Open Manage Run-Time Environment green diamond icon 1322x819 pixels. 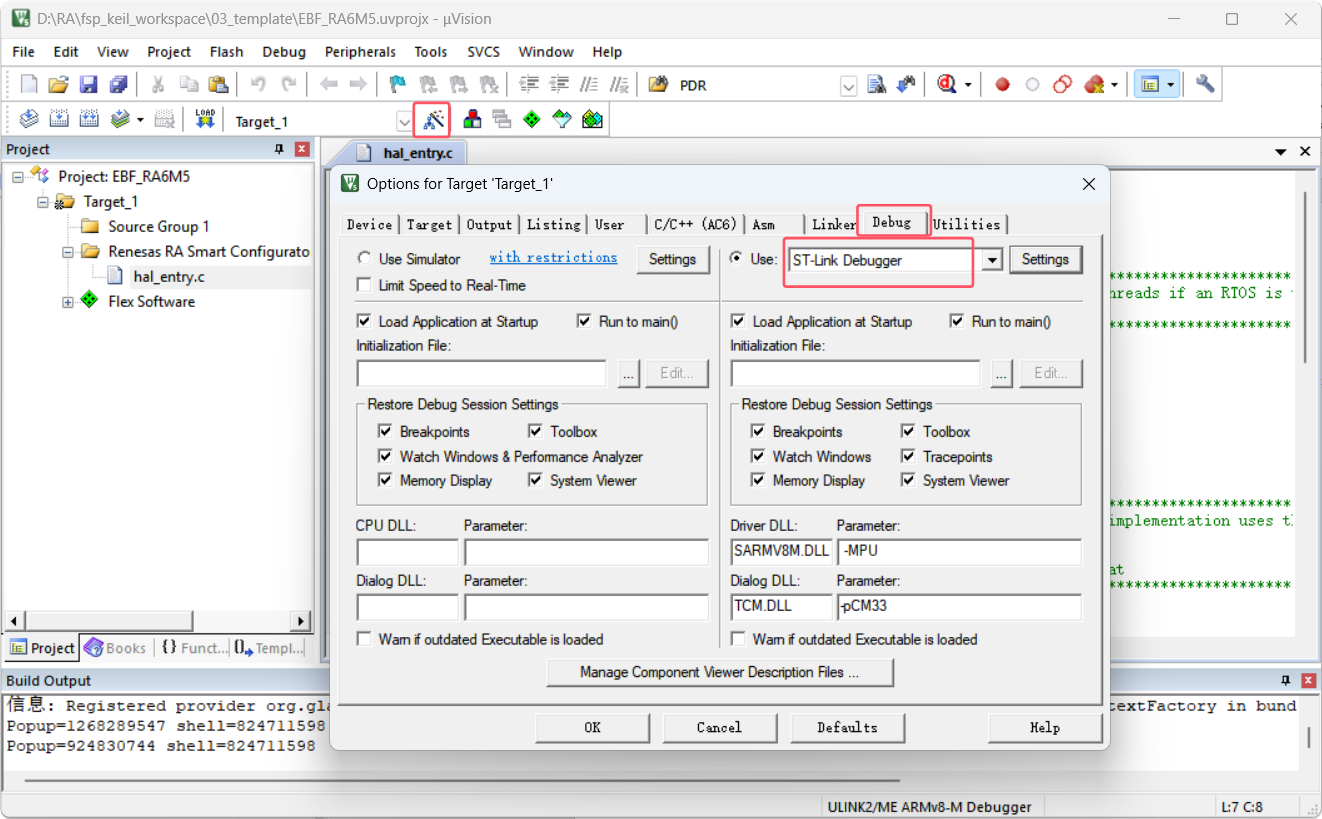pos(532,120)
